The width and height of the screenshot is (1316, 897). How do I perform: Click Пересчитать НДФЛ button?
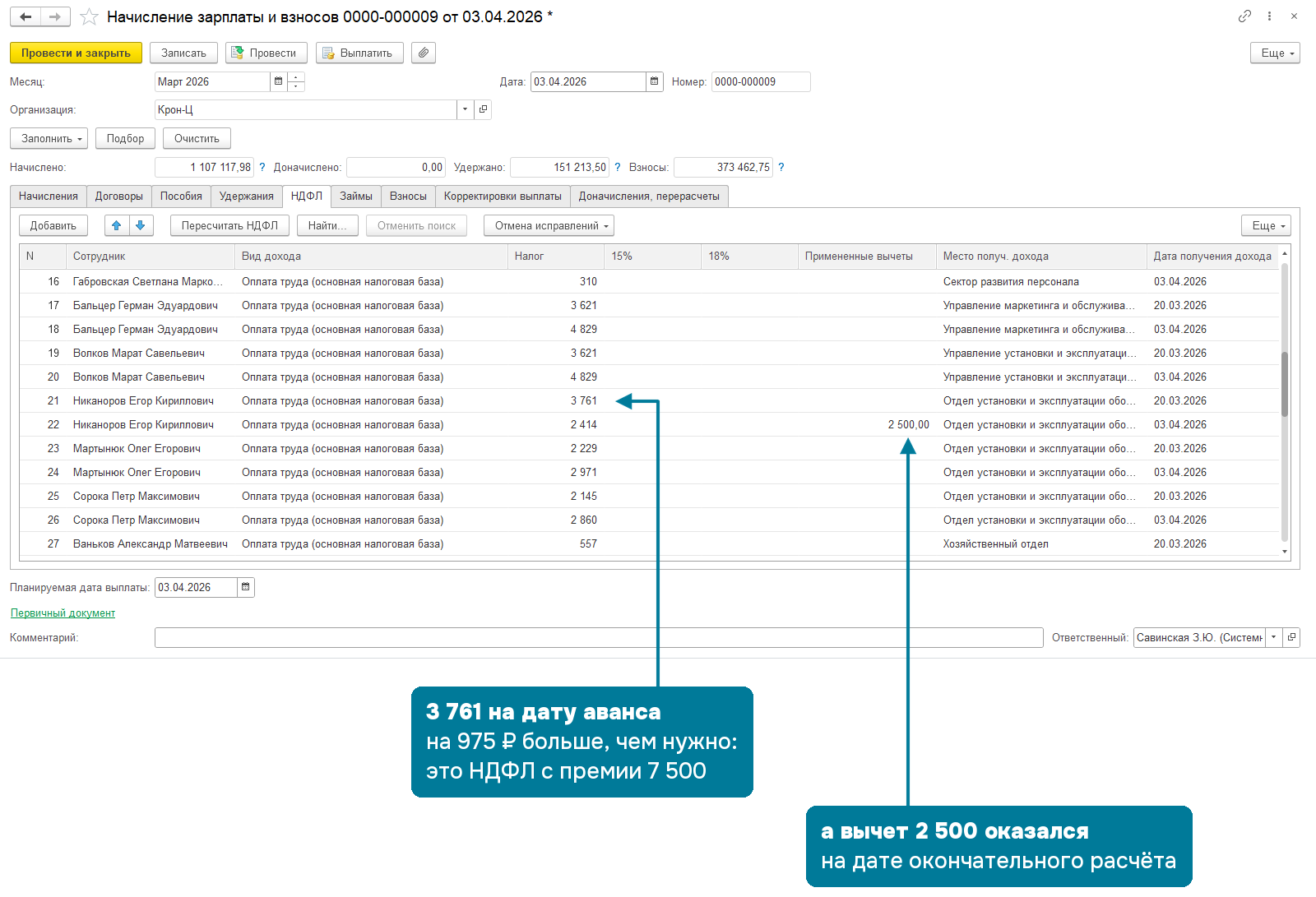click(229, 225)
